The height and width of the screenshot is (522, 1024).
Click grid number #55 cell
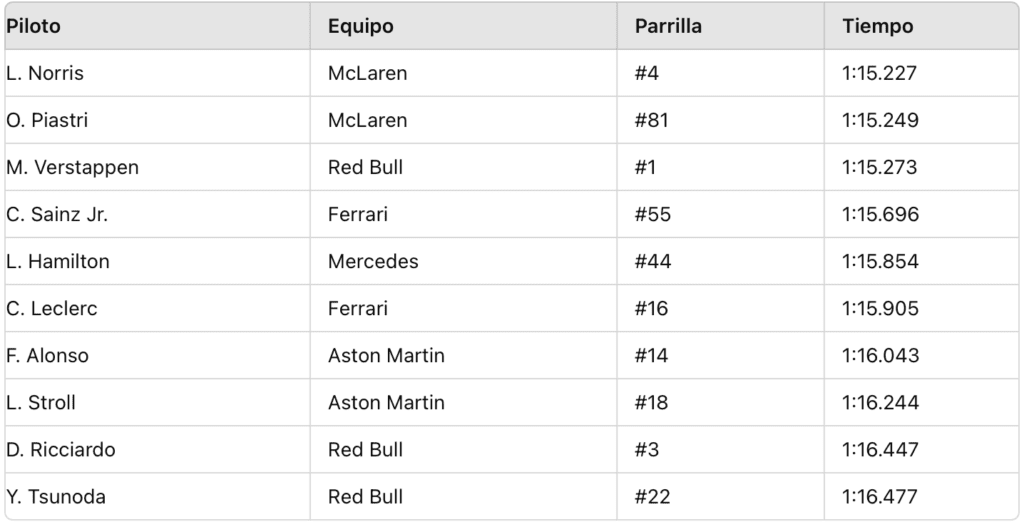tap(652, 214)
